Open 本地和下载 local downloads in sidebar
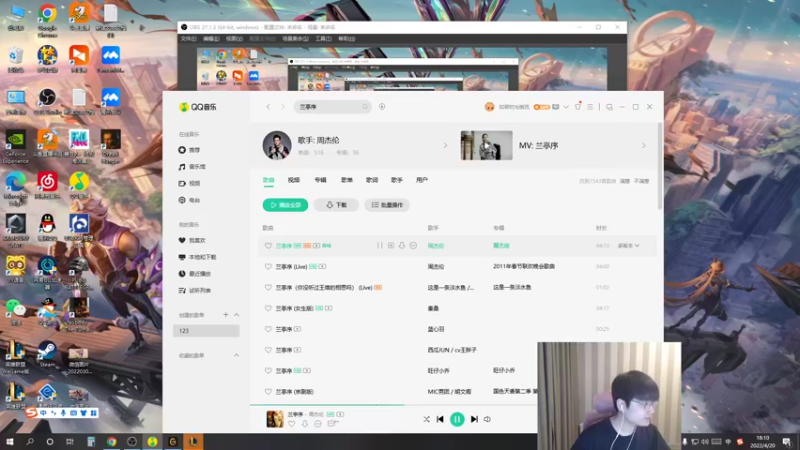This screenshot has width=800, height=450. pos(197,257)
